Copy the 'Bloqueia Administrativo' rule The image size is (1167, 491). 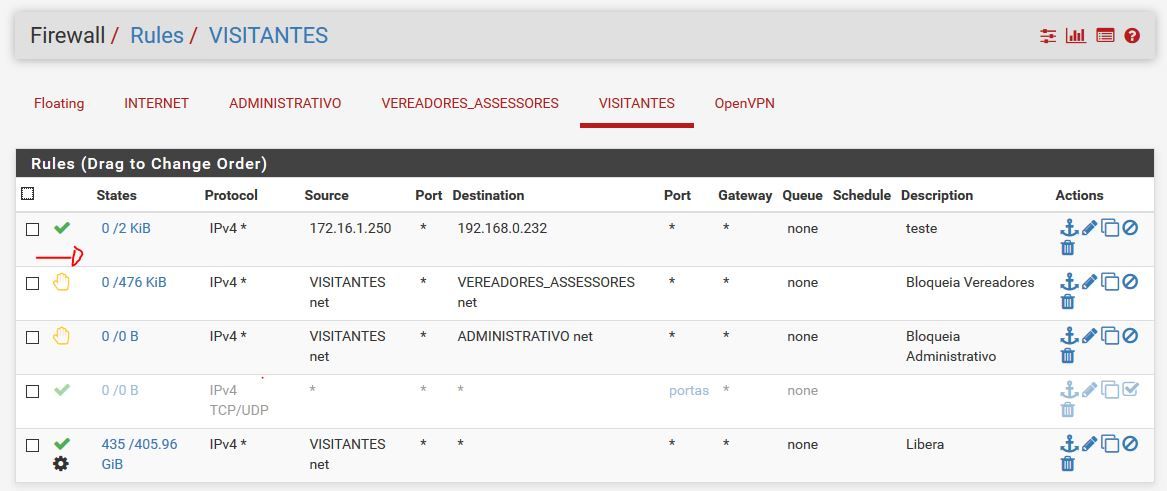[1110, 336]
